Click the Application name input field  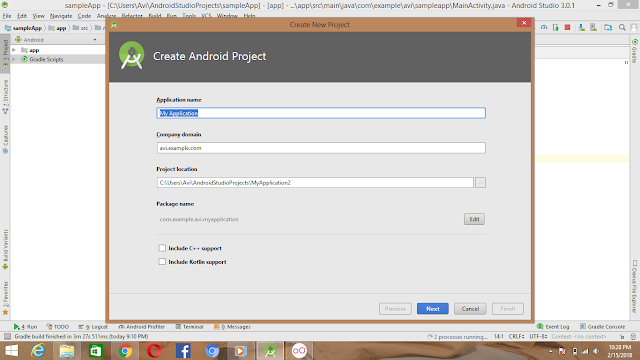pos(321,113)
